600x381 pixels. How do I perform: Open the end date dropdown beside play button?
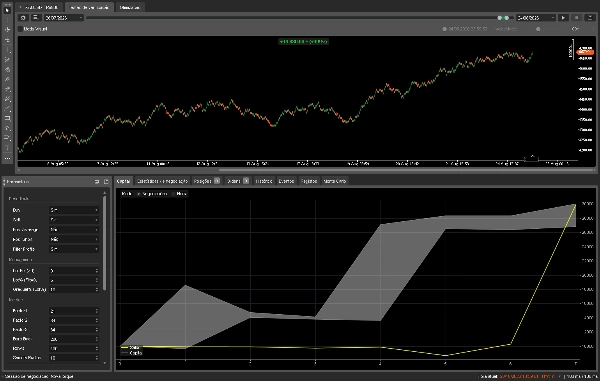(x=536, y=18)
